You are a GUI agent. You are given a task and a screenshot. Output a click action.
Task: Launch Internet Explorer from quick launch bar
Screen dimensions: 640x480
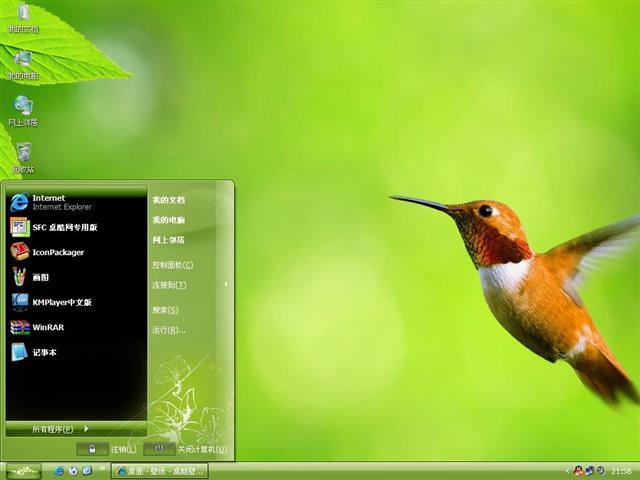coord(59,471)
